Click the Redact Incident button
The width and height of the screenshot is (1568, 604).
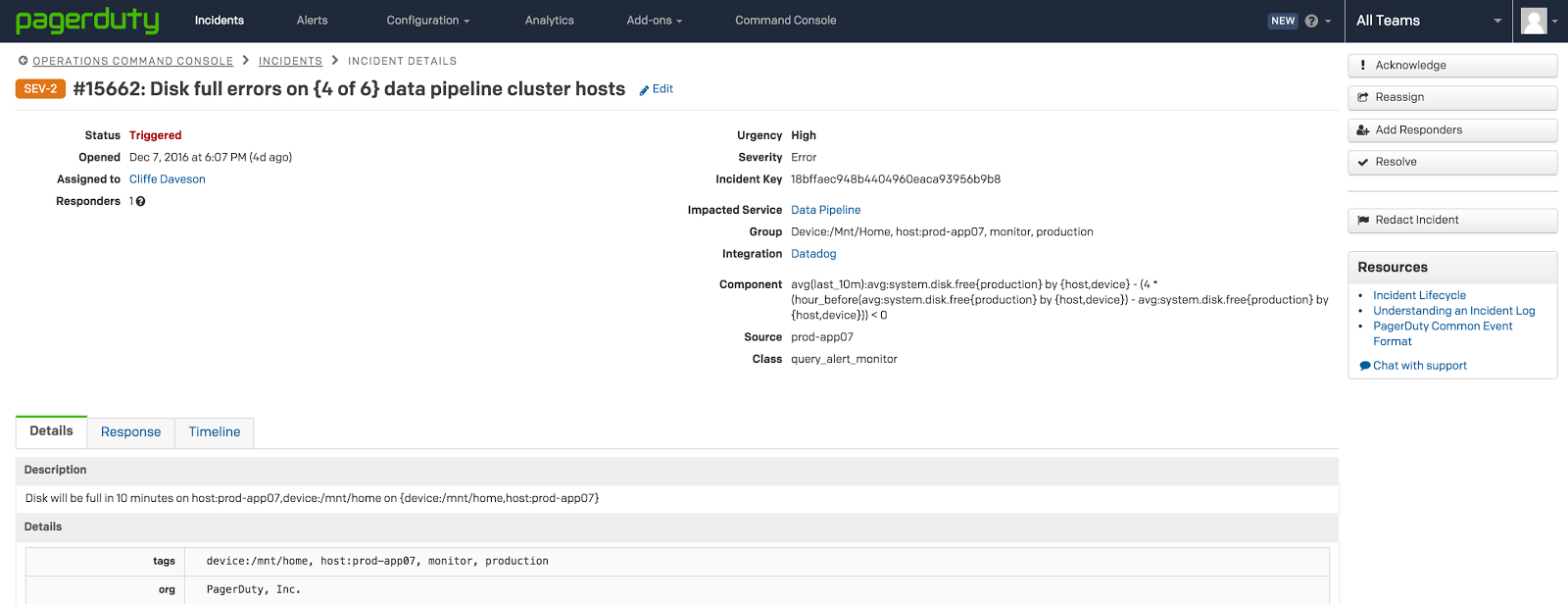tap(1451, 221)
